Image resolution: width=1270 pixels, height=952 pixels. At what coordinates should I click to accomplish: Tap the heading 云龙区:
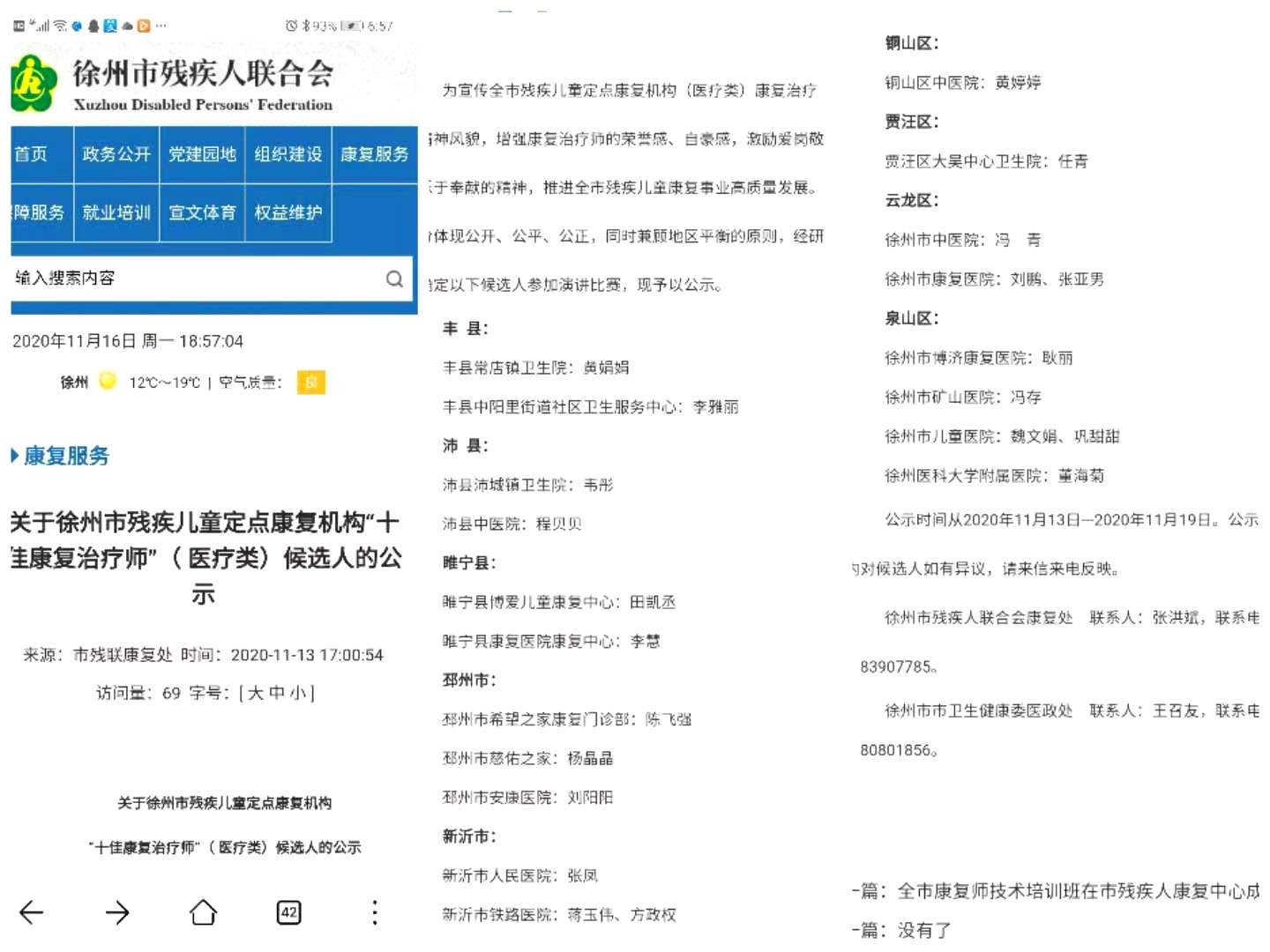click(x=912, y=200)
